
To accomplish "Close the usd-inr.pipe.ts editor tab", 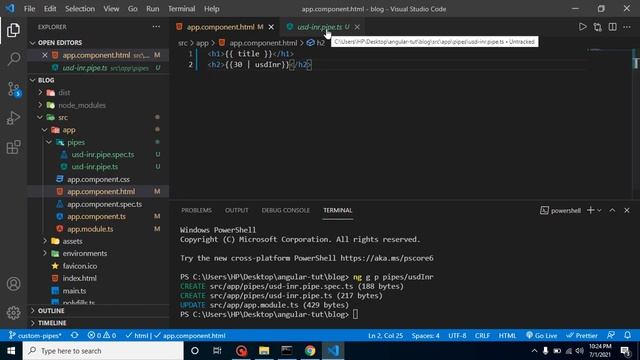I will (357, 27).
